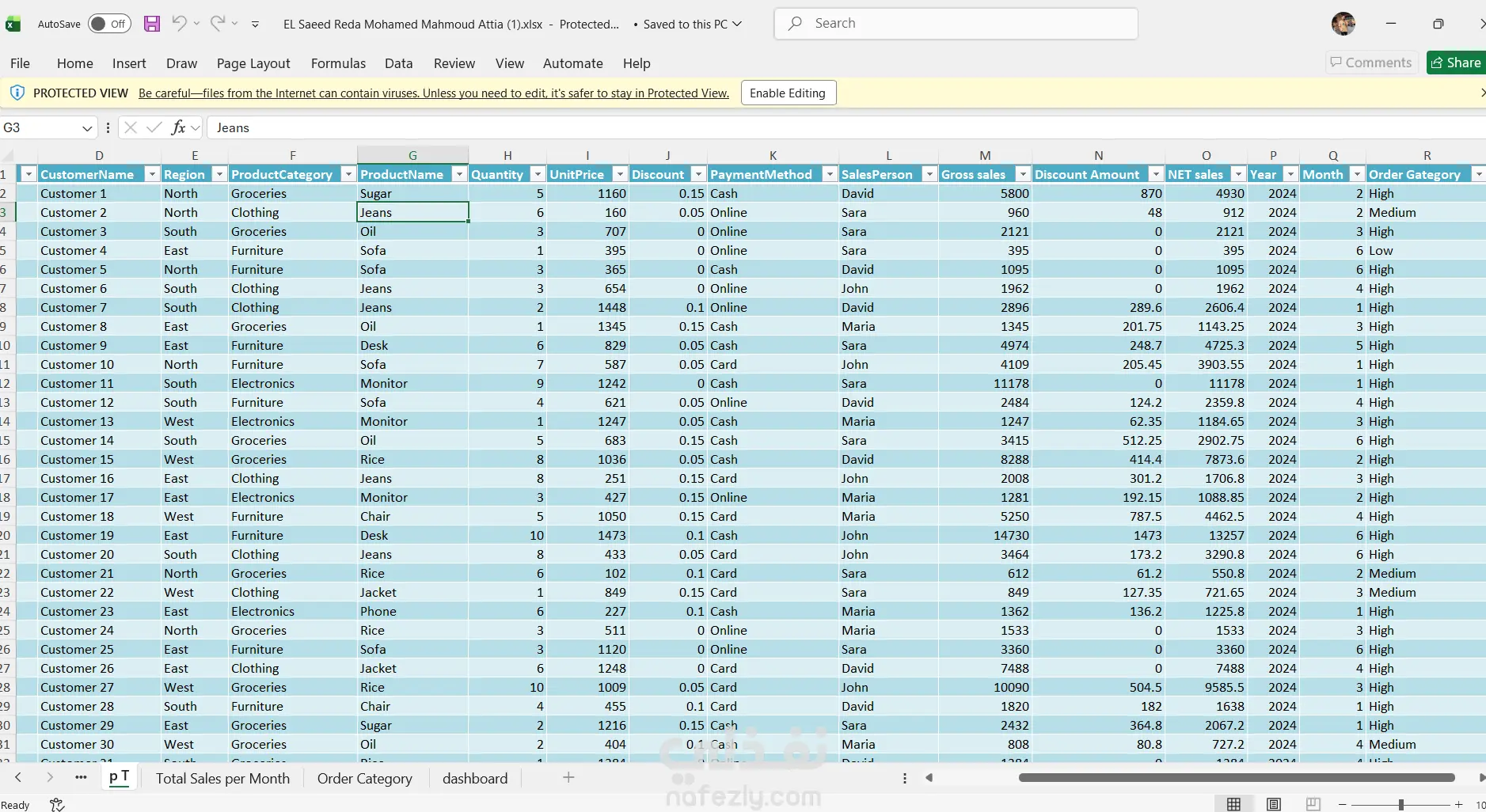
Task: Switch to Page Layout view icon
Action: 1274,804
